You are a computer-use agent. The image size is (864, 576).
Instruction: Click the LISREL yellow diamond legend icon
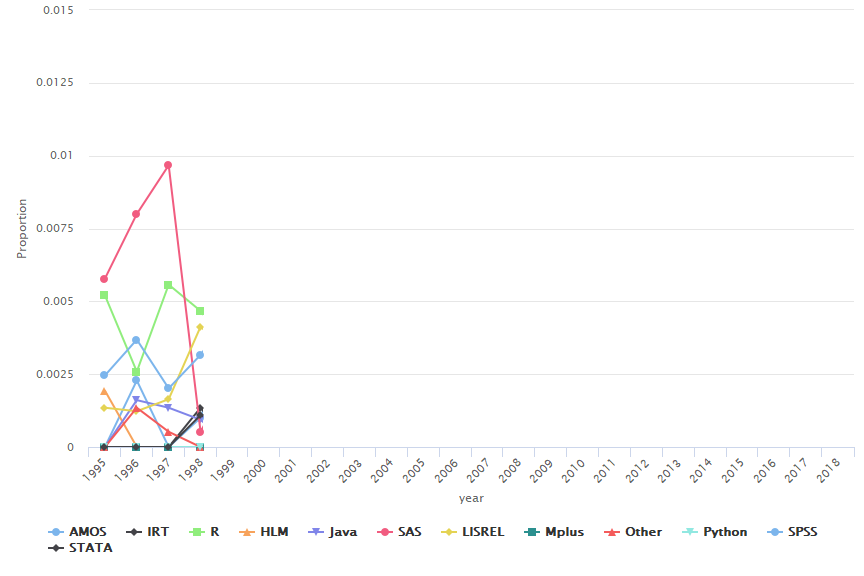(x=447, y=532)
